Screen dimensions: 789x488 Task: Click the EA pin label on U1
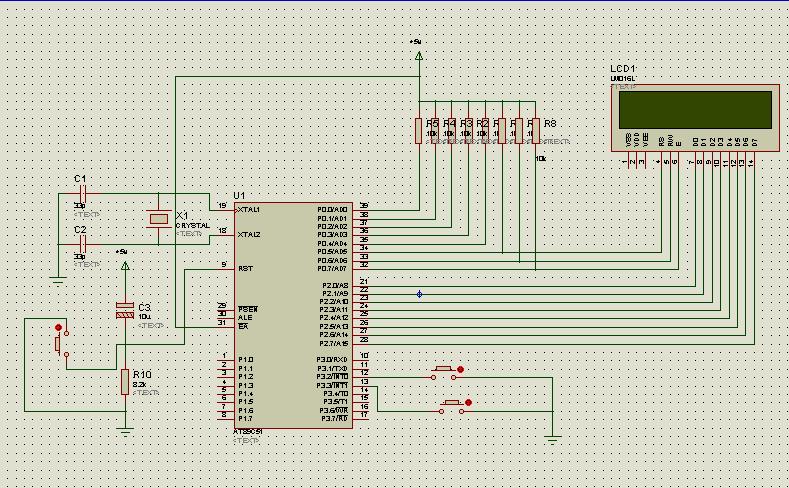[x=243, y=327]
